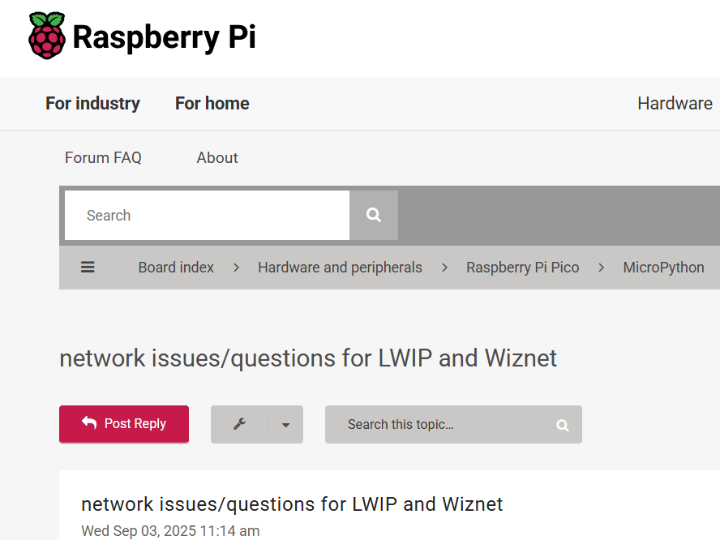Click the reply arrow icon on Post Reply
Image resolution: width=720 pixels, height=540 pixels.
(x=90, y=422)
